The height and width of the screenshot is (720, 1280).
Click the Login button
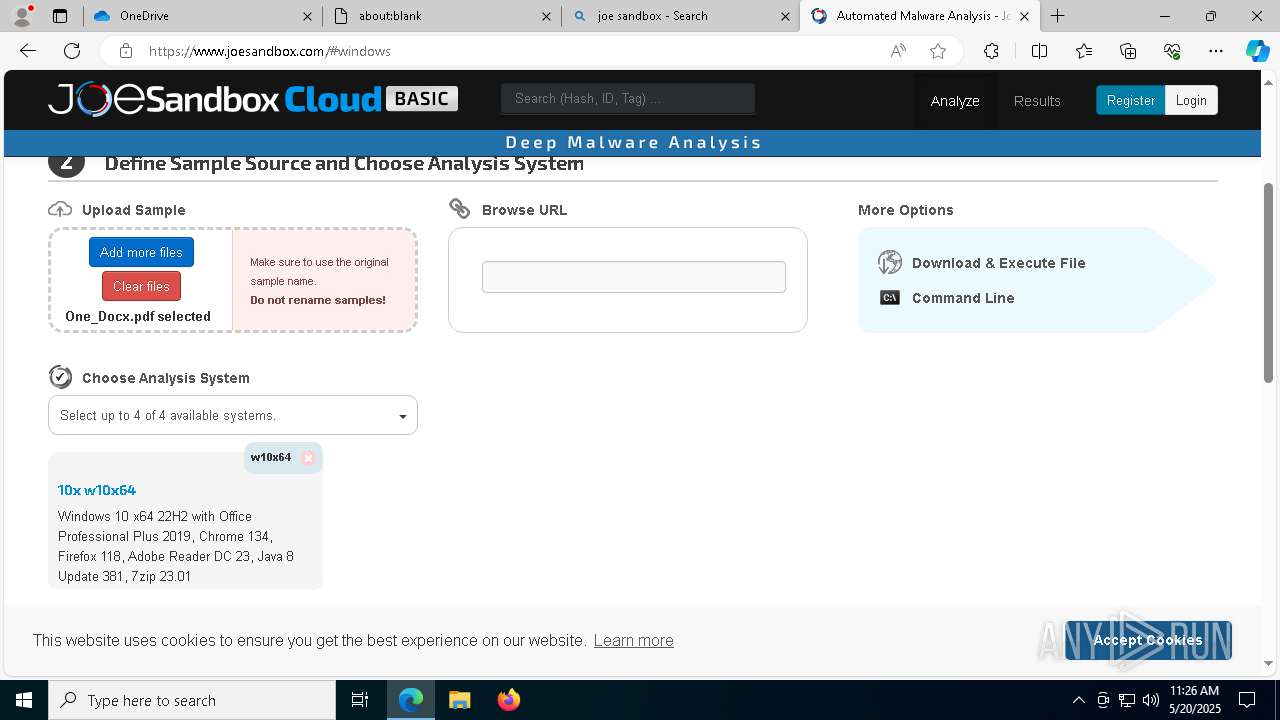[1191, 100]
